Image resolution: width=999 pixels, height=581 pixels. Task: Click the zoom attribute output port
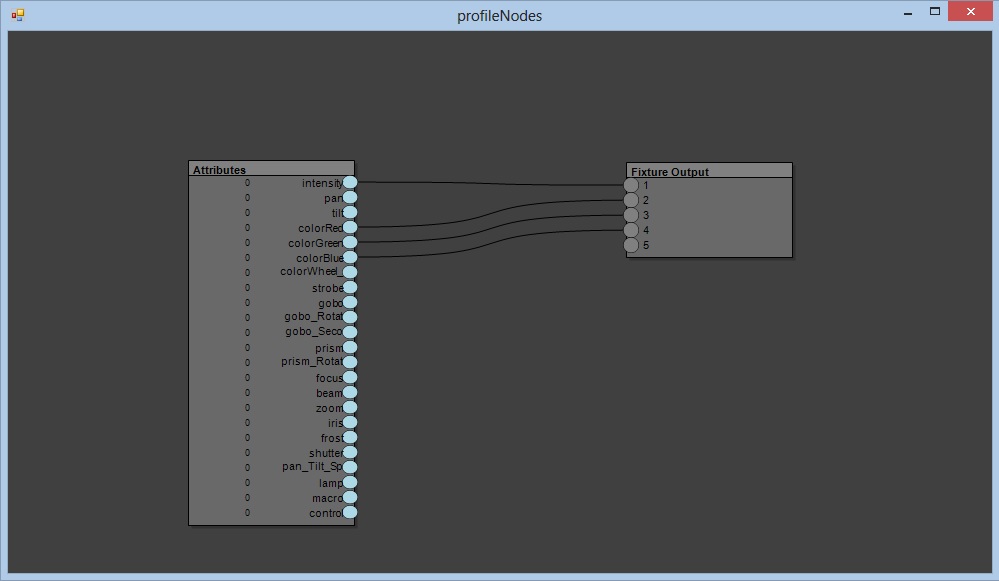tap(350, 408)
